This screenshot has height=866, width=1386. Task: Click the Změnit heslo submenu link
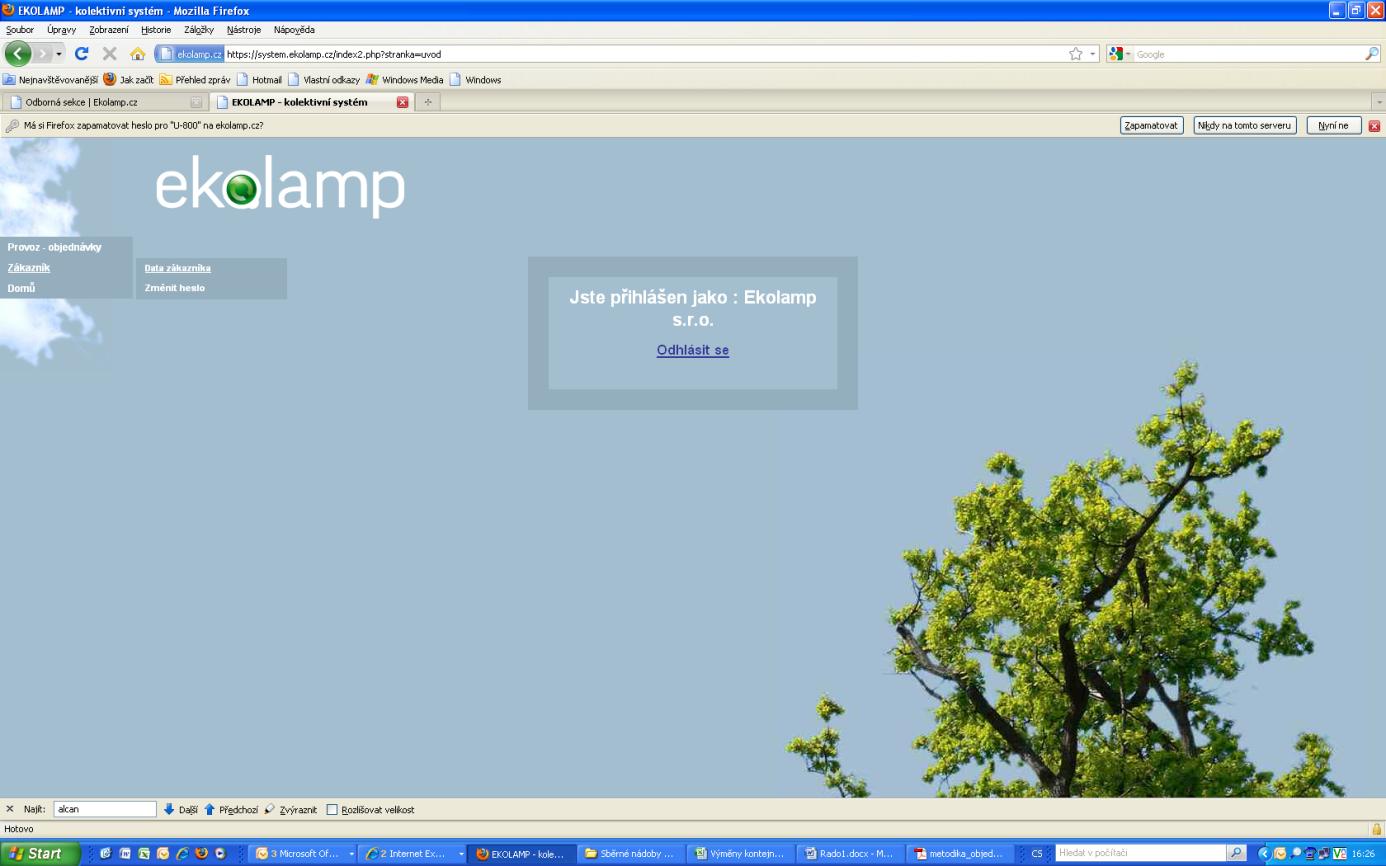[175, 287]
